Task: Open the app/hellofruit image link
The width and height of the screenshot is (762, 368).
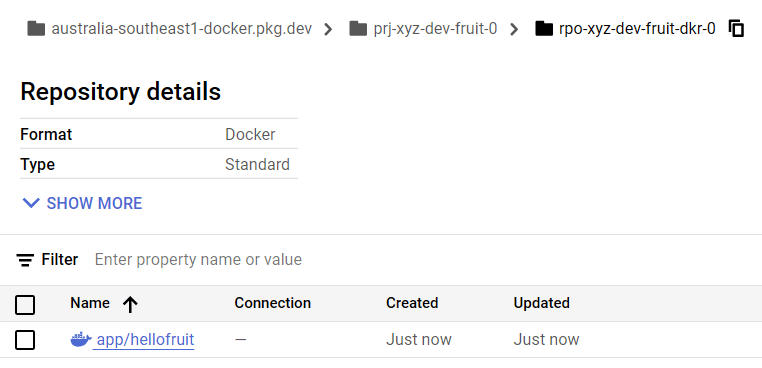Action: pos(145,340)
